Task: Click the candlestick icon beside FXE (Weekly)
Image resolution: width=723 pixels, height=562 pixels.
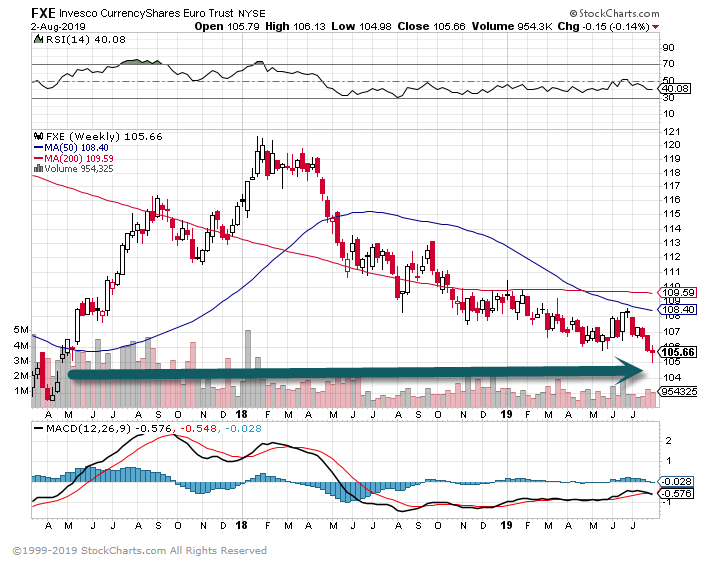Action: pyautogui.click(x=38, y=136)
